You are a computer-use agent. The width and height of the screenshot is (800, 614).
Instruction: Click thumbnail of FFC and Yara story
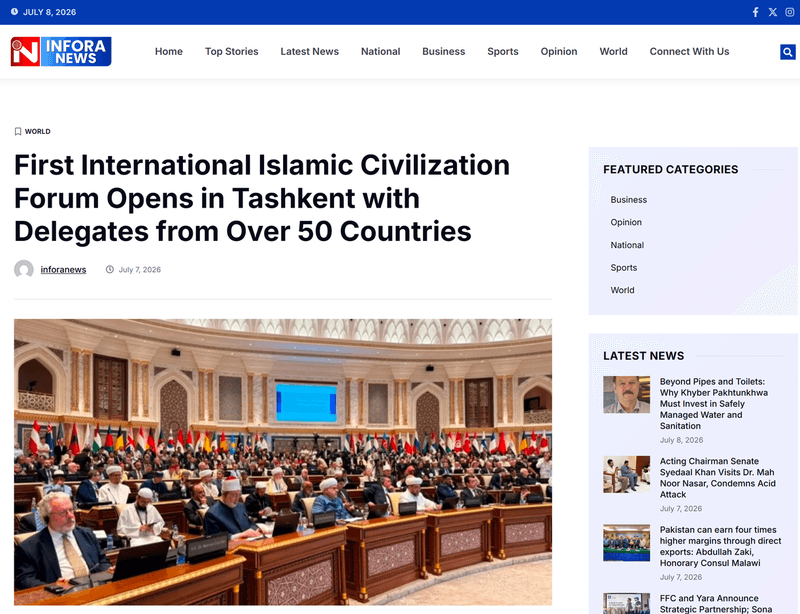coord(627,603)
